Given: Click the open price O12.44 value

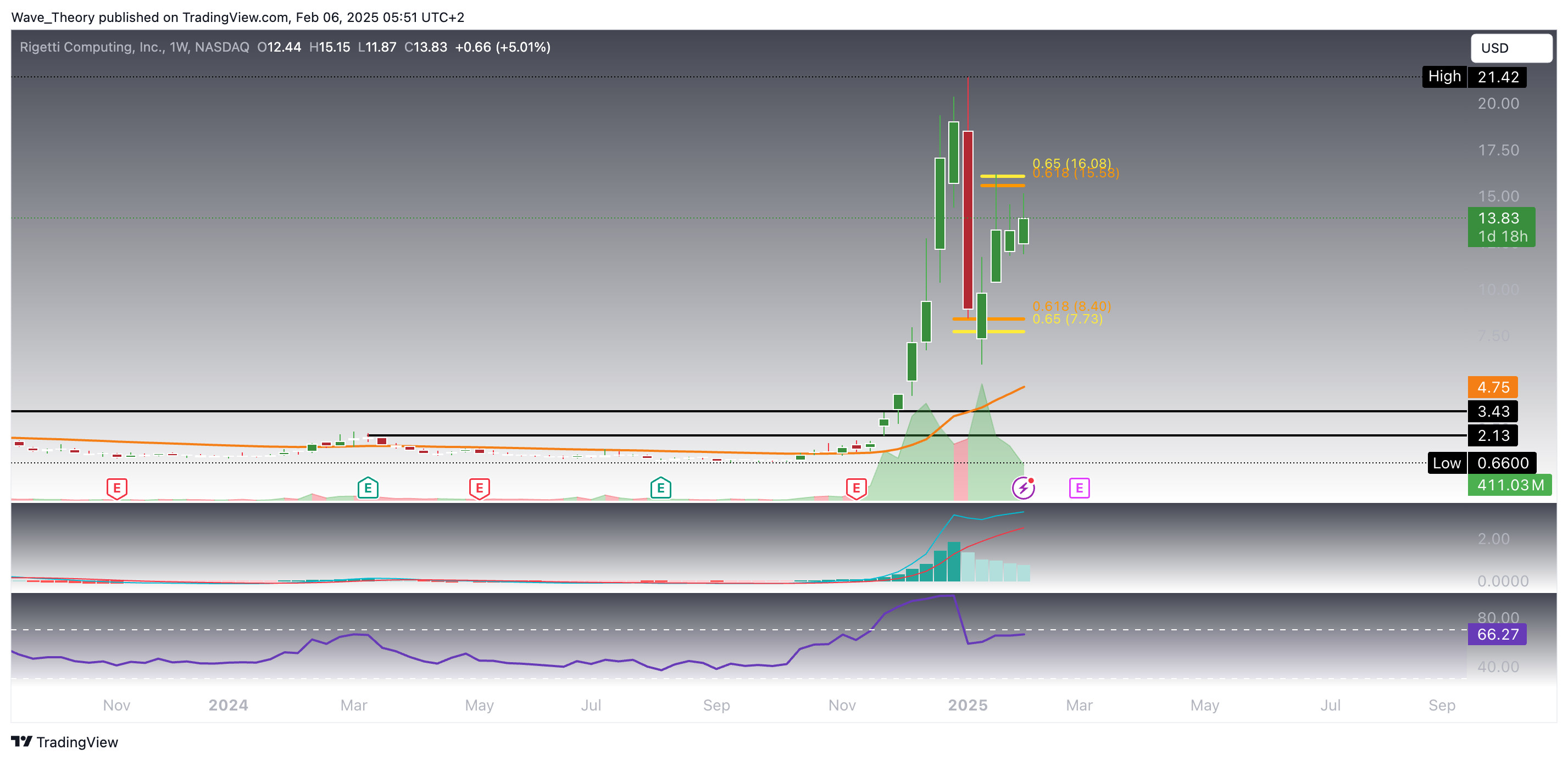Looking at the screenshot, I should pos(279,47).
